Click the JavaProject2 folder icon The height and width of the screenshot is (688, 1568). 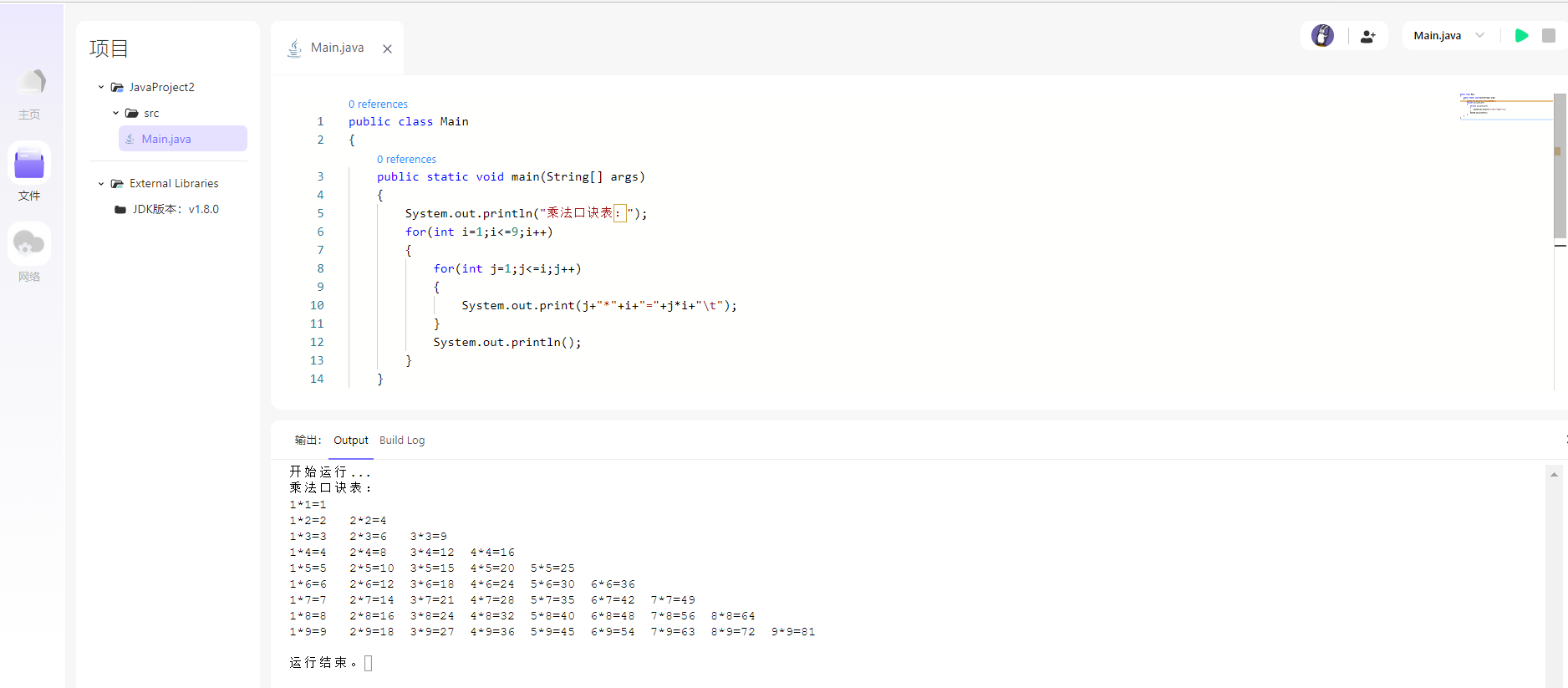pos(117,87)
